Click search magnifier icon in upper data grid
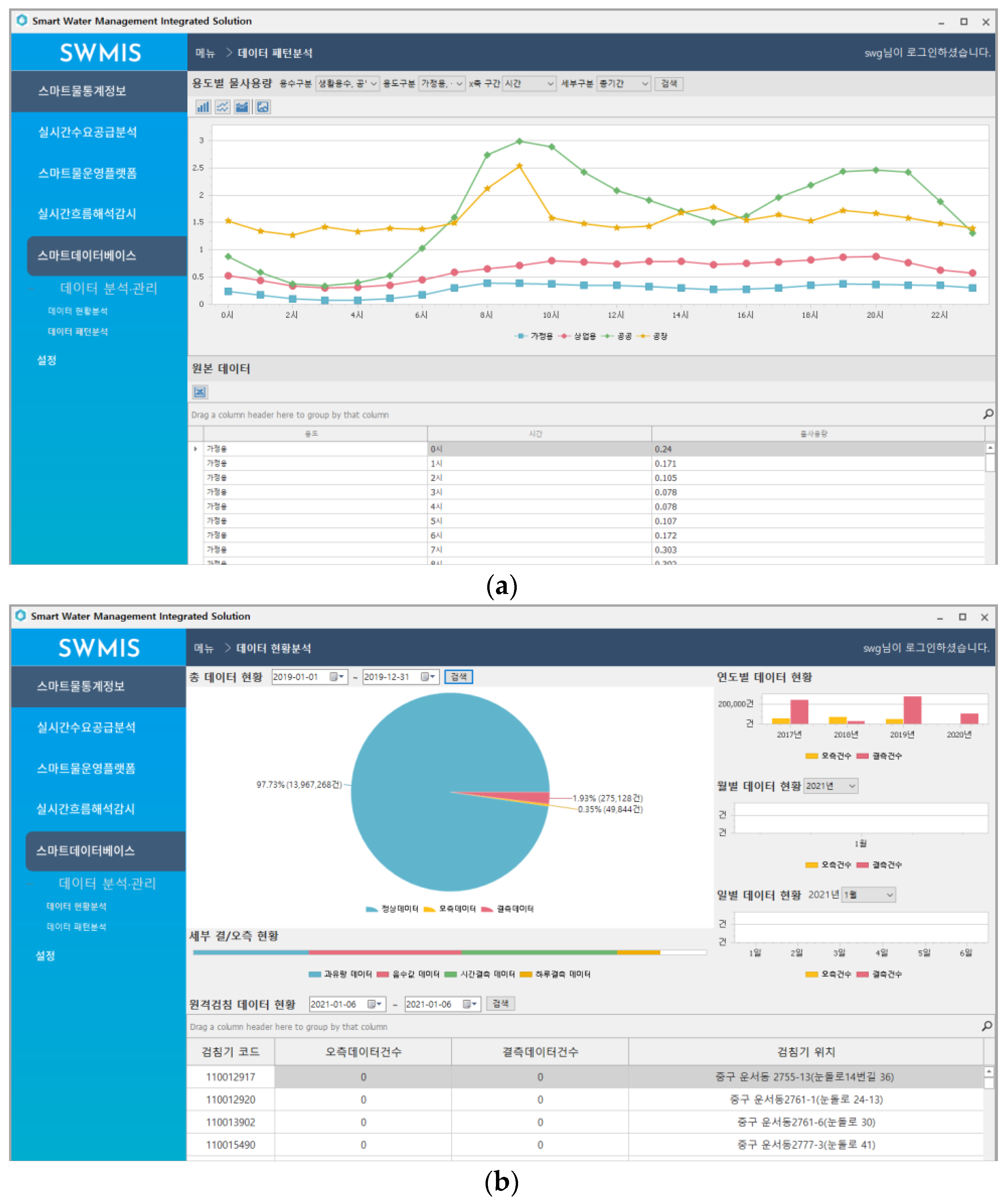Image resolution: width=1008 pixels, height=1204 pixels. (x=989, y=414)
